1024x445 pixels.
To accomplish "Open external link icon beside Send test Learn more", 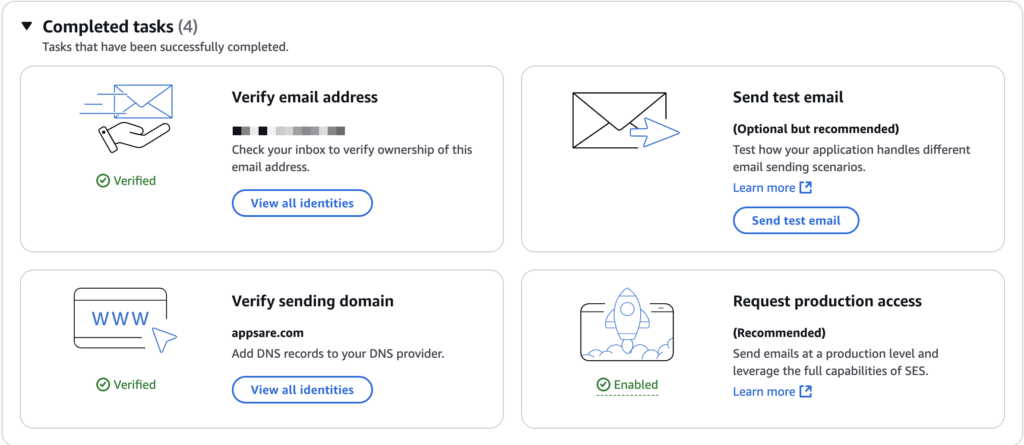I will pos(806,188).
